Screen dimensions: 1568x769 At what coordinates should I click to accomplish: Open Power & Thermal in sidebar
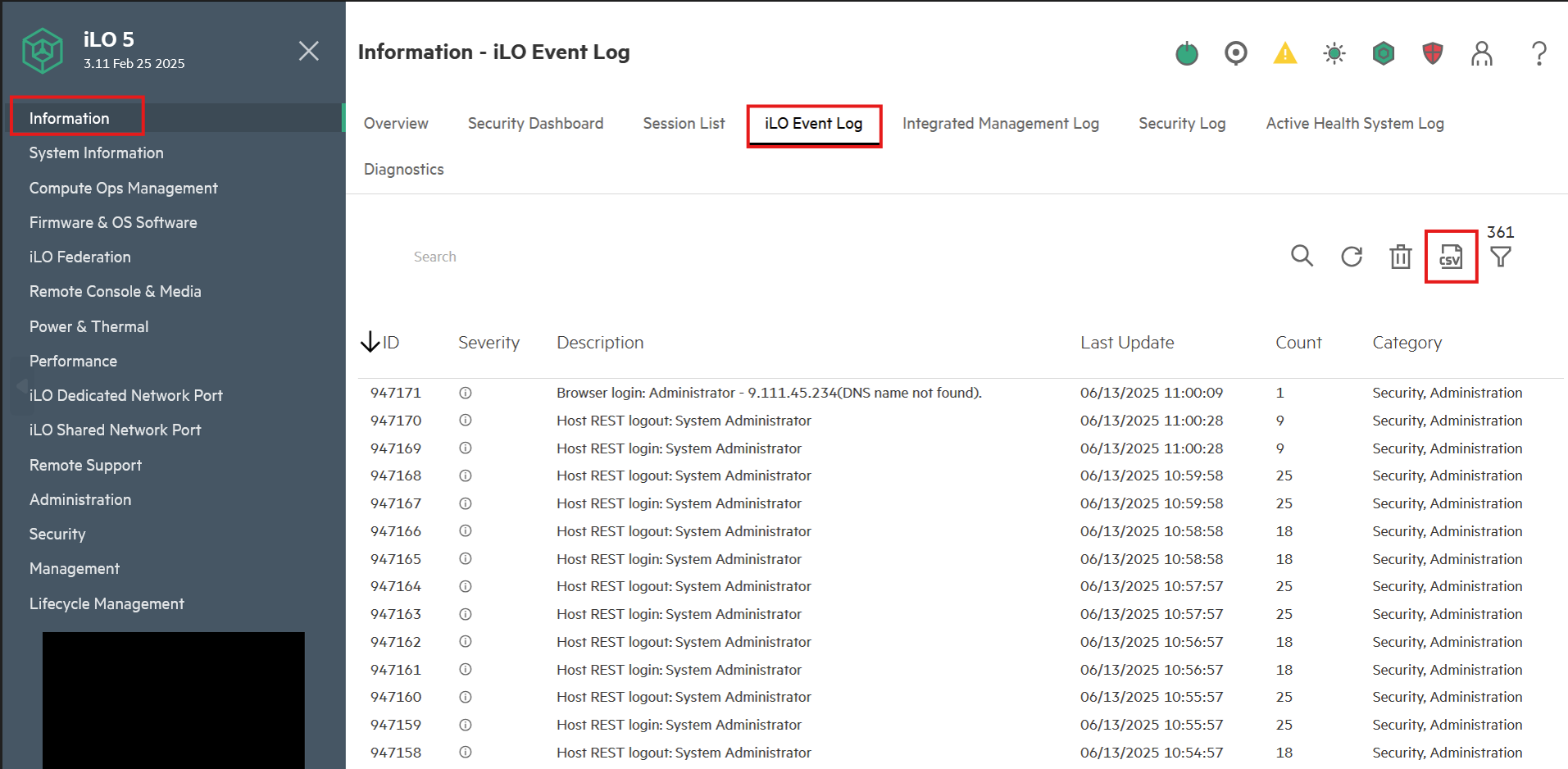[x=89, y=327]
